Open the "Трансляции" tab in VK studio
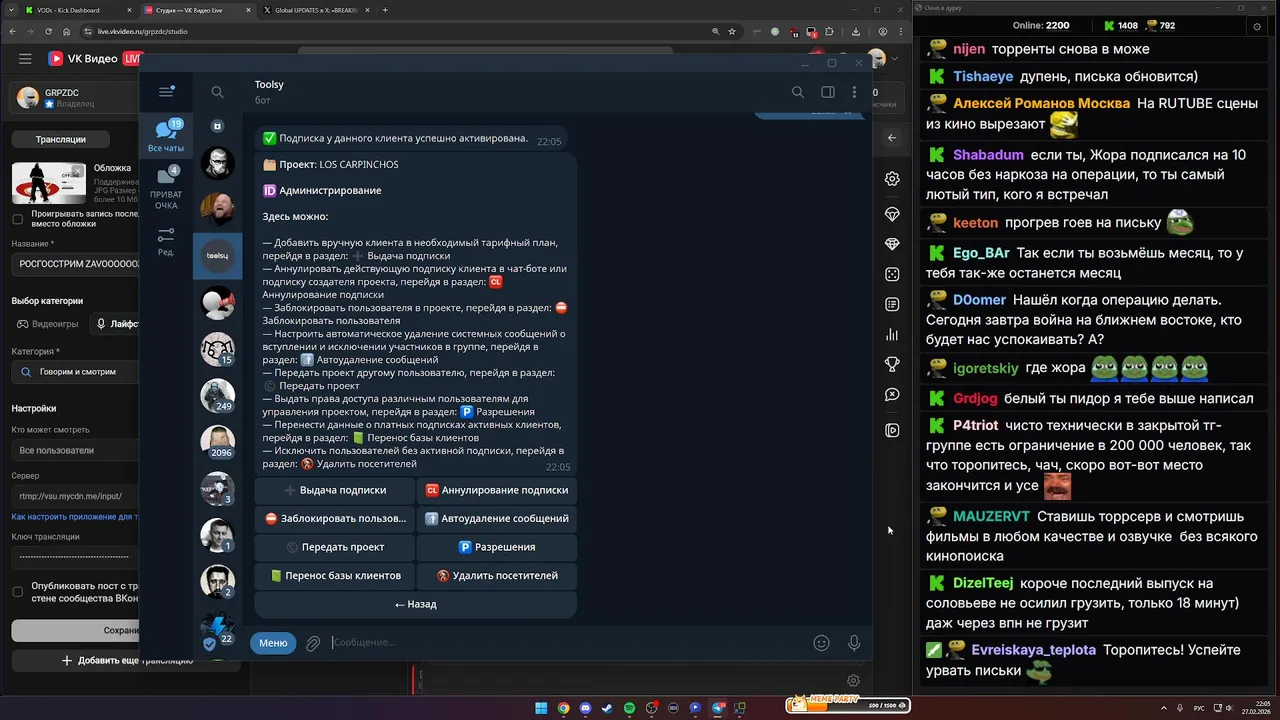The image size is (1280, 720). [x=60, y=139]
